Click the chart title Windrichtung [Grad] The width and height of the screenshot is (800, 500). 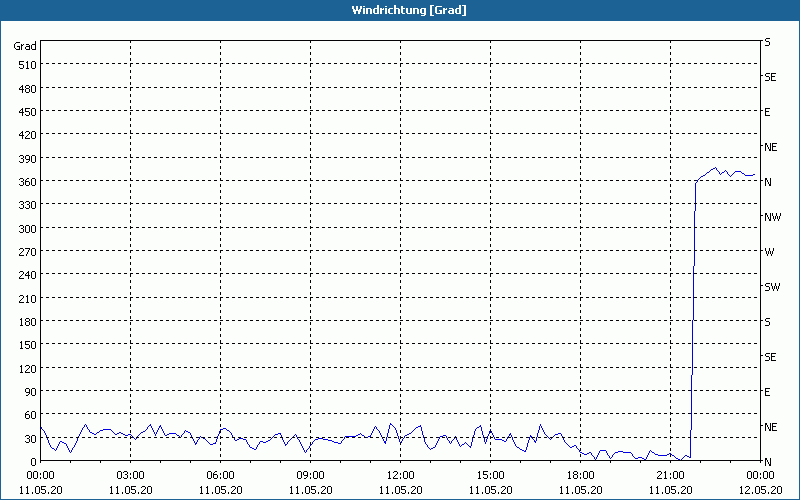coord(409,10)
